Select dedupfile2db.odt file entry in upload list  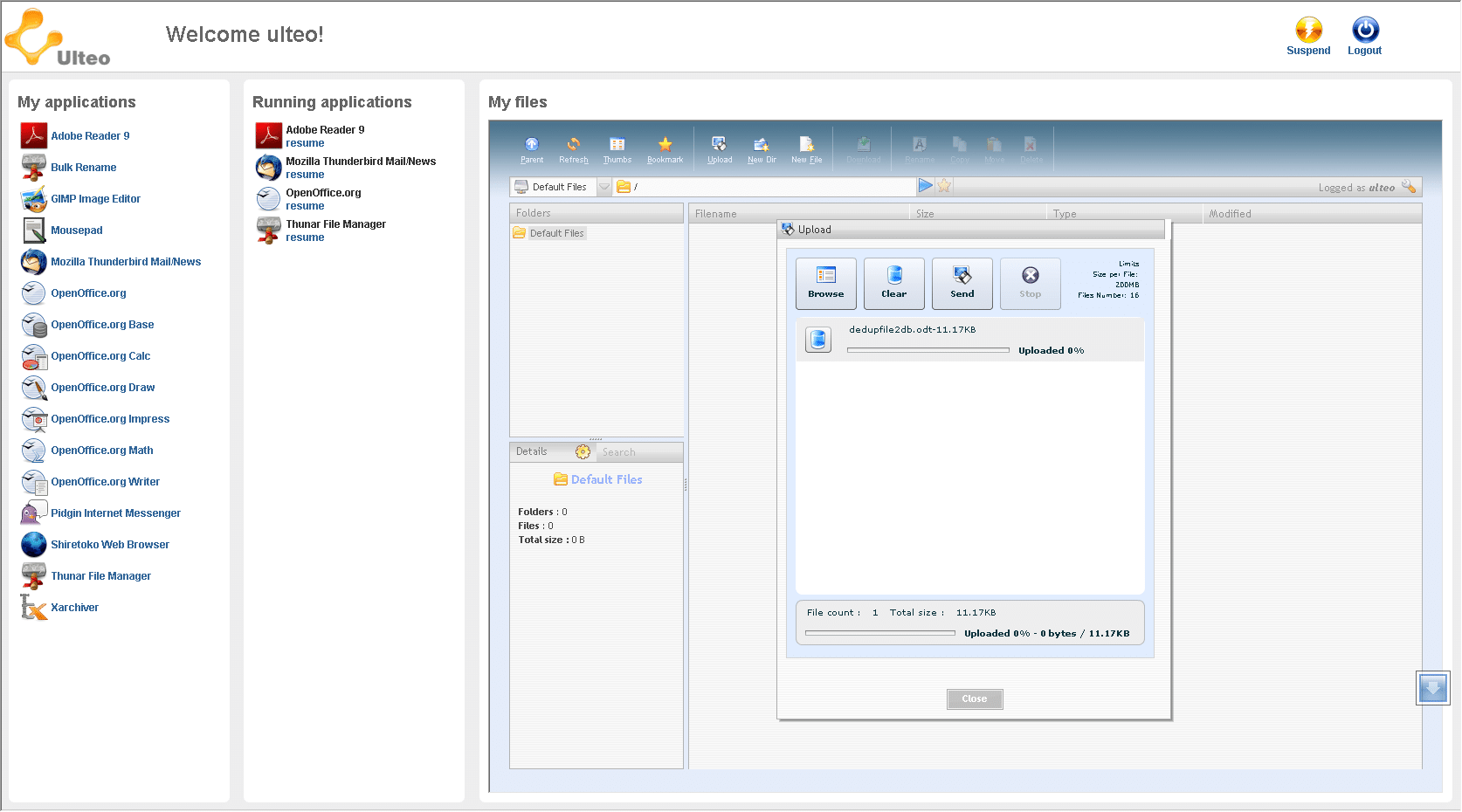(x=970, y=340)
